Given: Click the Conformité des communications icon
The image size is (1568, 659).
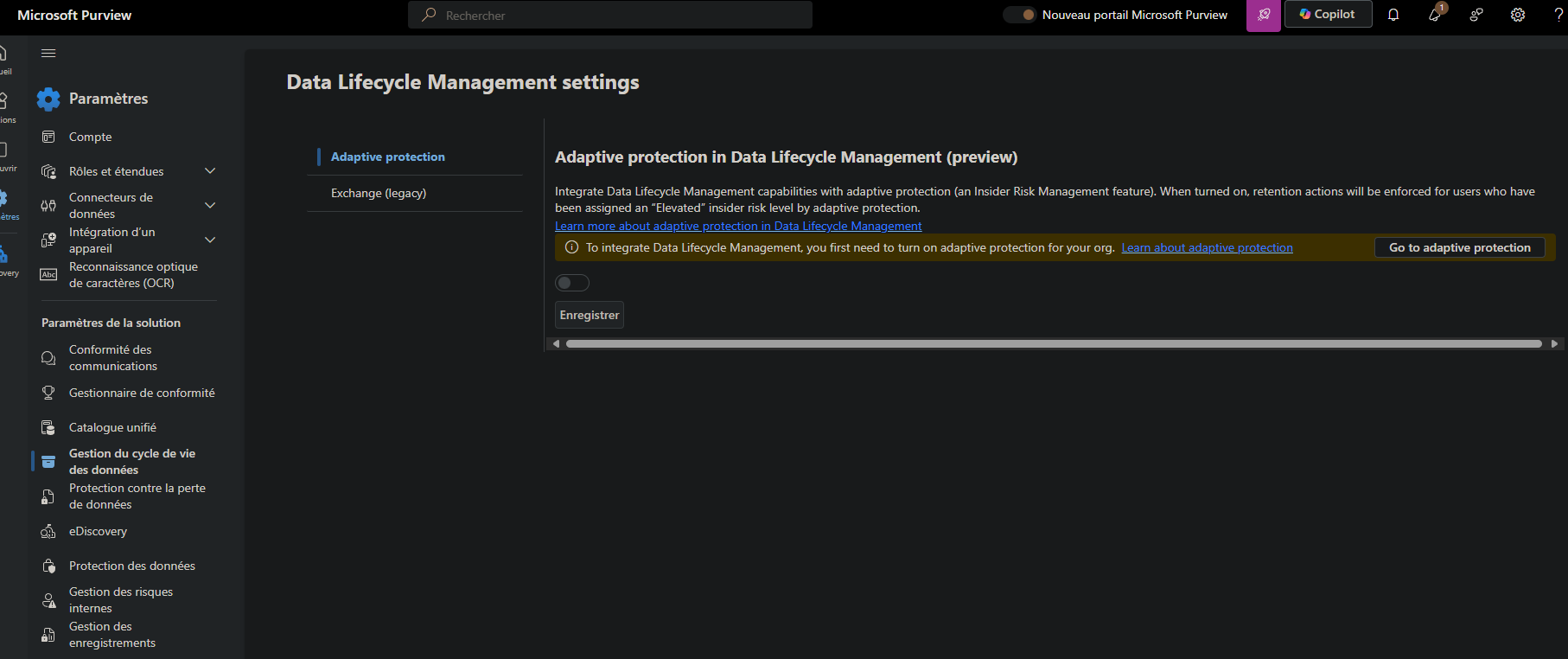Looking at the screenshot, I should 48,358.
